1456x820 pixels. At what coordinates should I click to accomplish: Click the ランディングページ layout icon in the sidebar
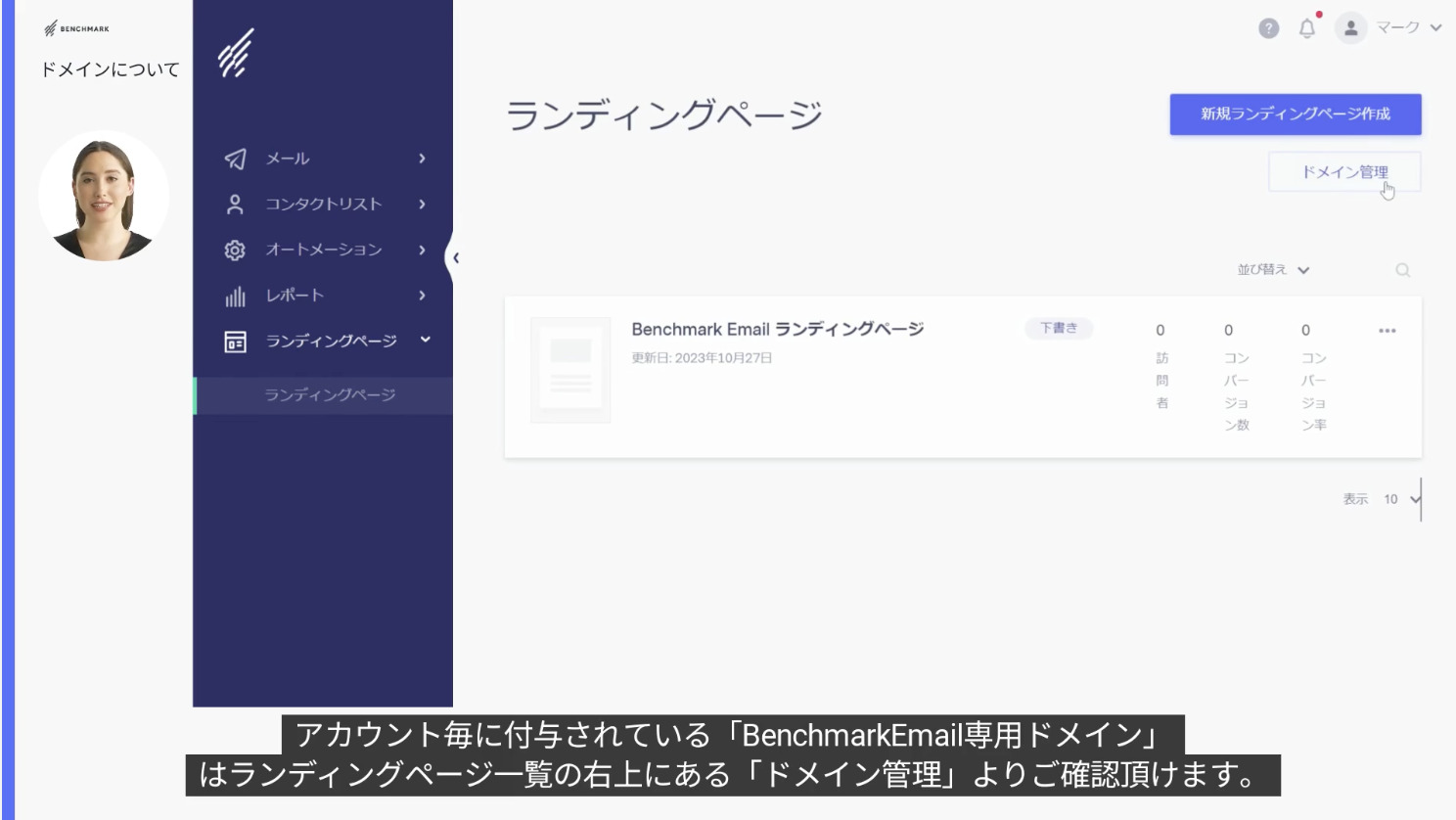point(235,342)
